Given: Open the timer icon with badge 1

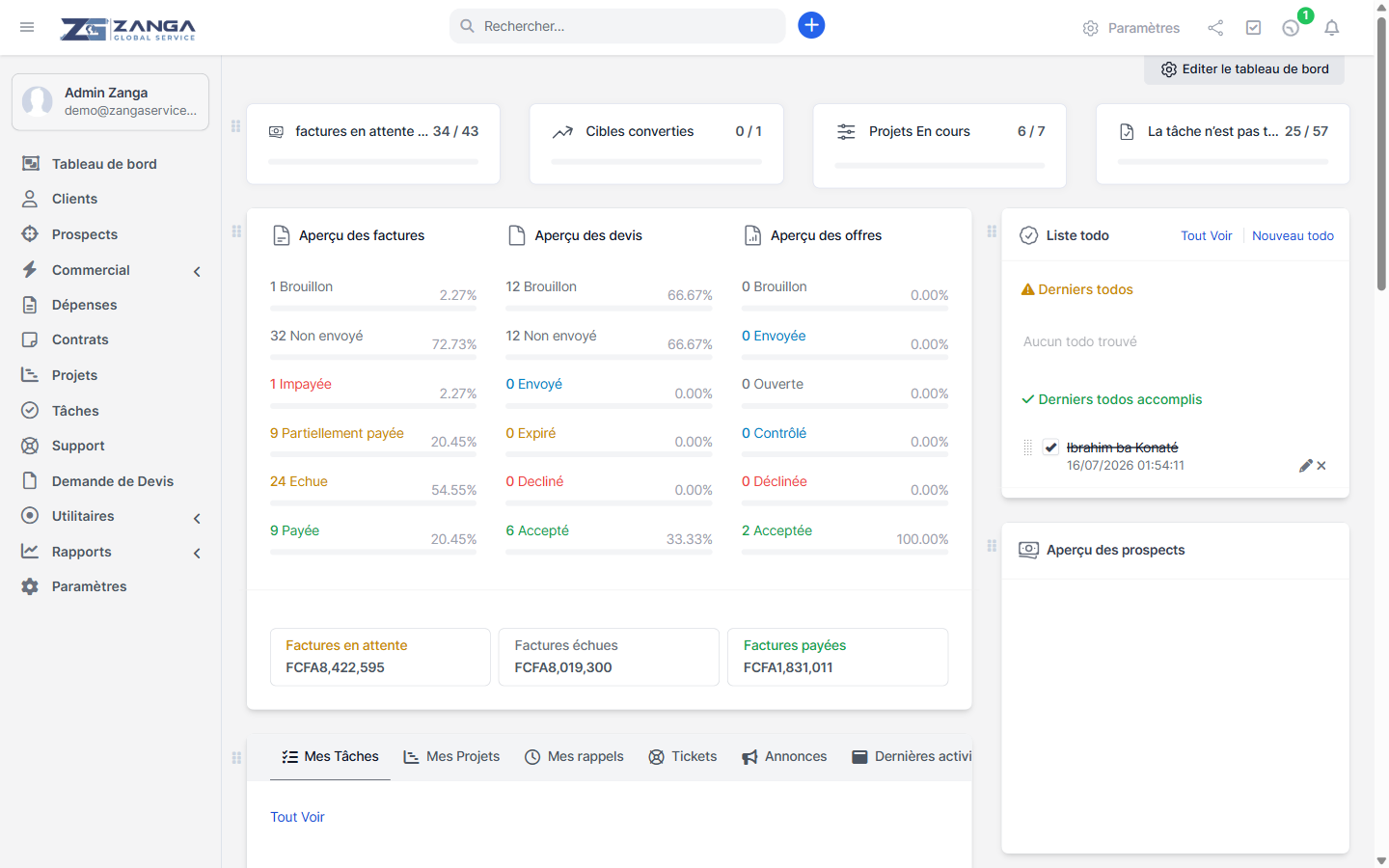Looking at the screenshot, I should click(x=1291, y=28).
